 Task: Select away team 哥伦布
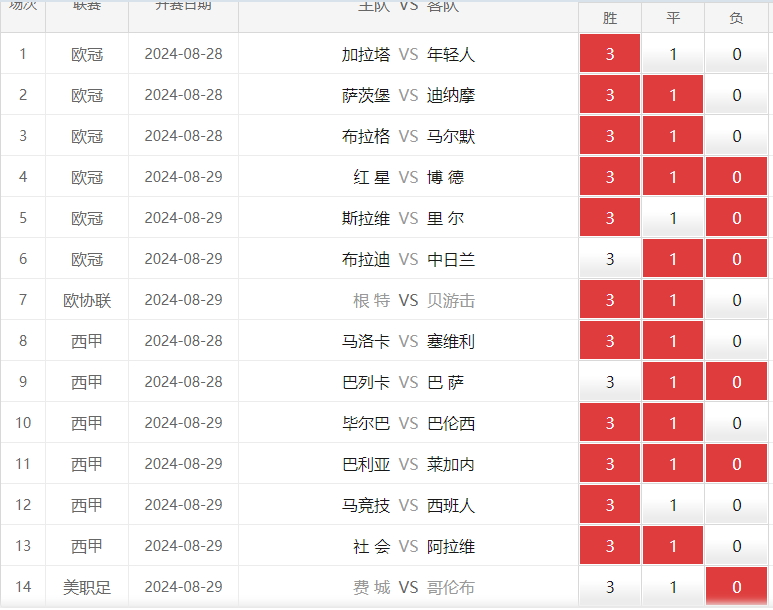point(451,587)
